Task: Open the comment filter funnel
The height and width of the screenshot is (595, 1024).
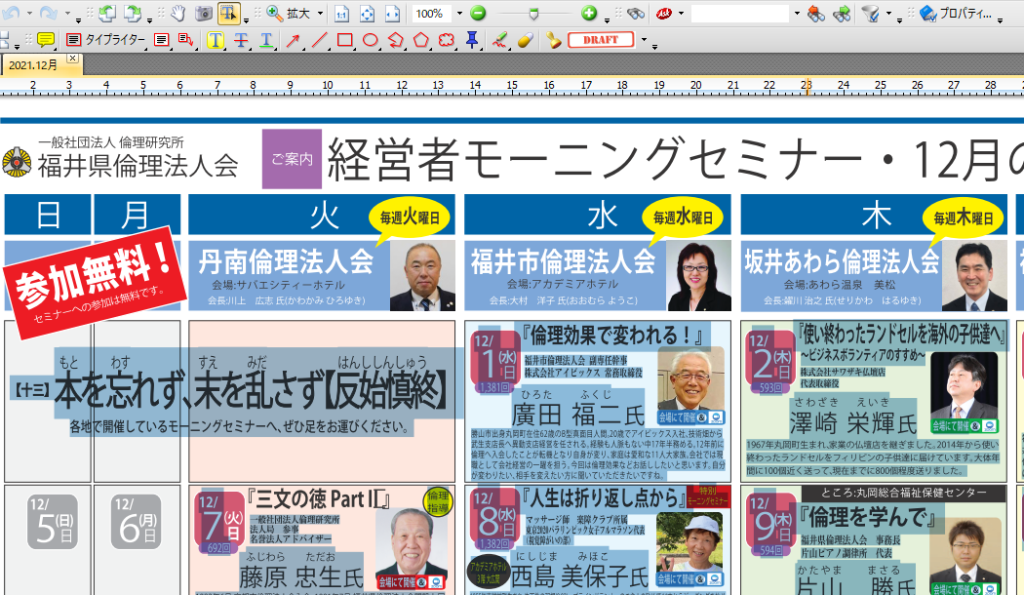Action: 870,13
